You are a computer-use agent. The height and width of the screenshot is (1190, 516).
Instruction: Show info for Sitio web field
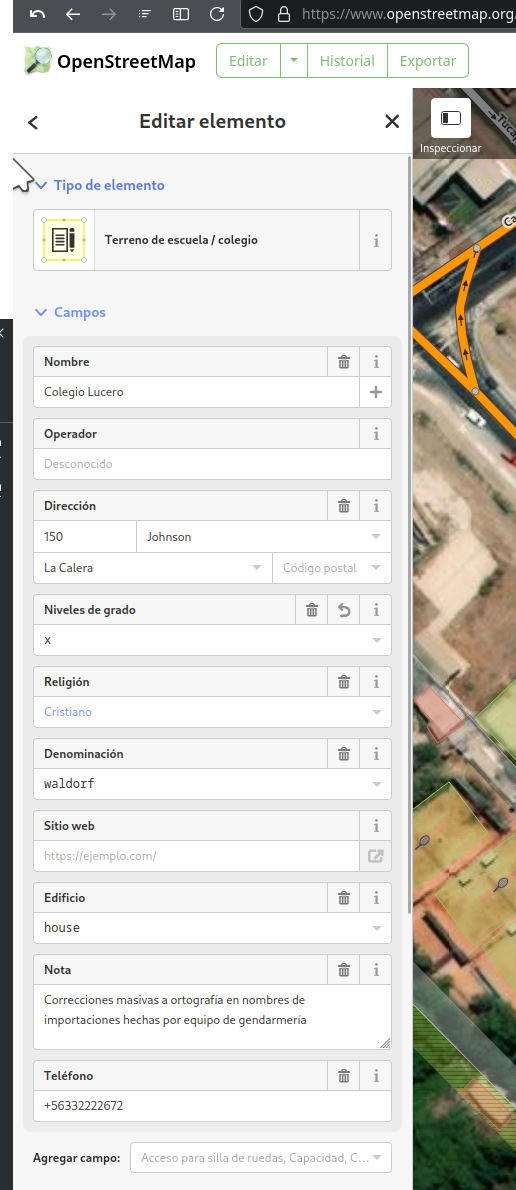[x=376, y=826]
